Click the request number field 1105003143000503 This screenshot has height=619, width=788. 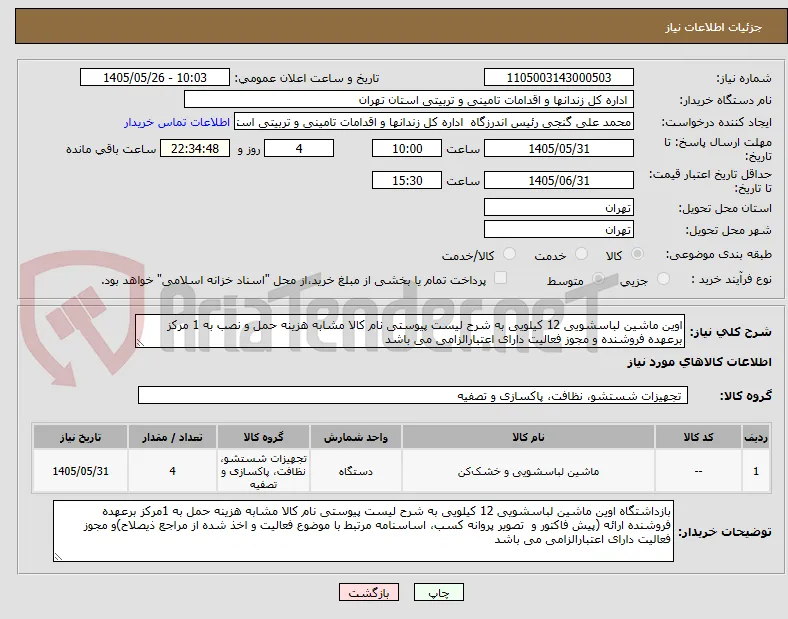tap(558, 77)
